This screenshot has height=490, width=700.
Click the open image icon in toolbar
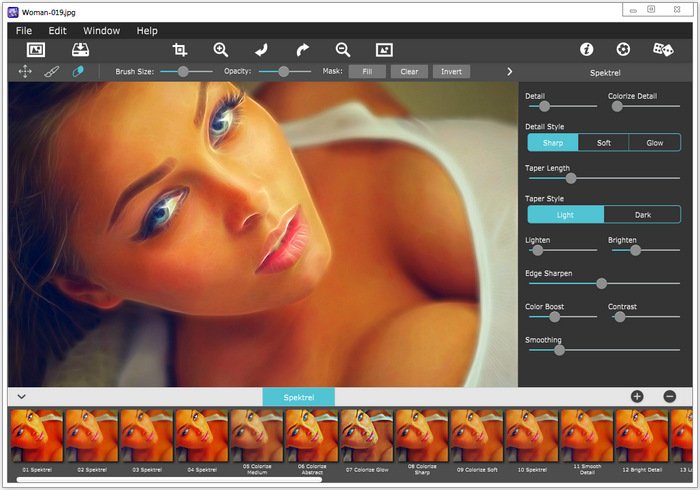pos(36,50)
